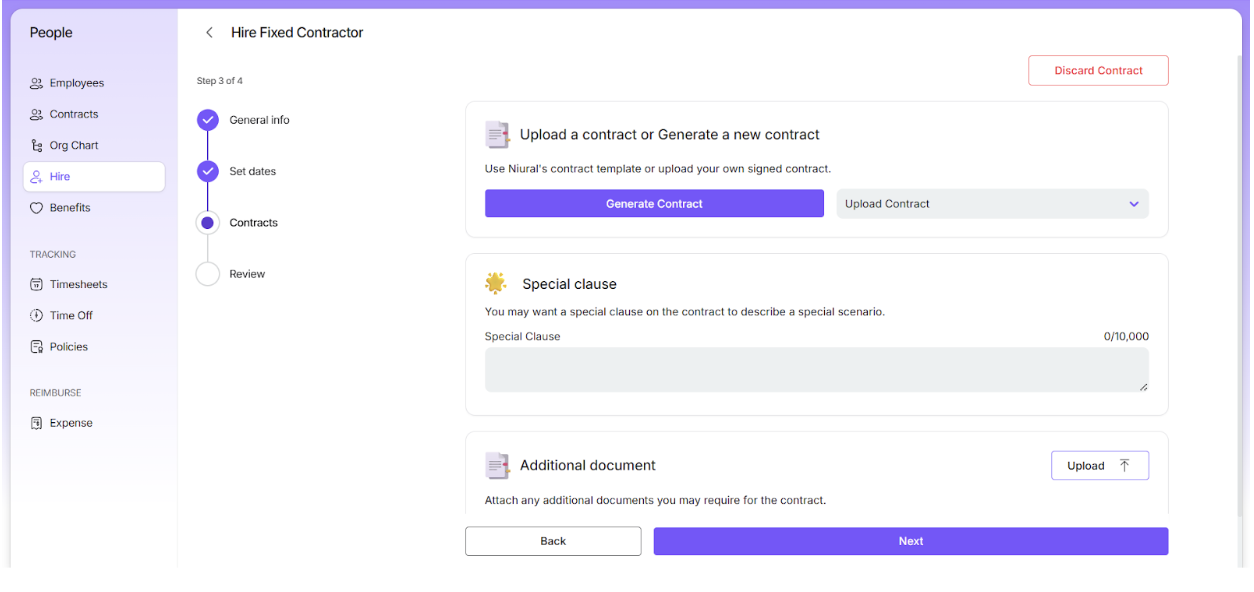The height and width of the screenshot is (592, 1254).
Task: Click the Discard Contract button
Action: 1098,71
